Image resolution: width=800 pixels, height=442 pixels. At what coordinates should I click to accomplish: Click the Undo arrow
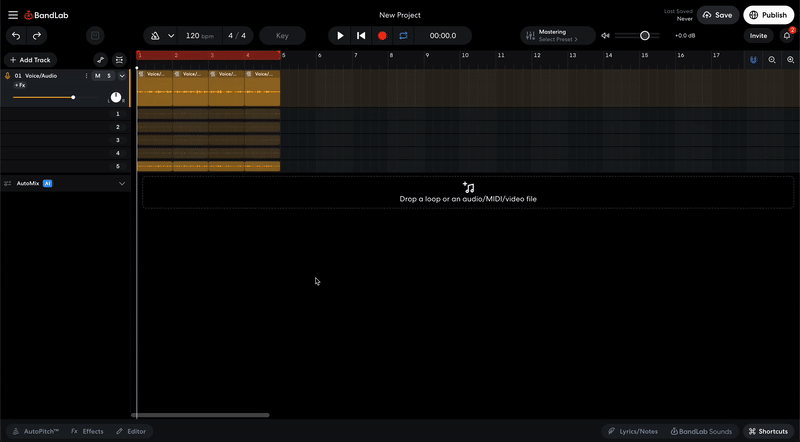click(x=16, y=36)
